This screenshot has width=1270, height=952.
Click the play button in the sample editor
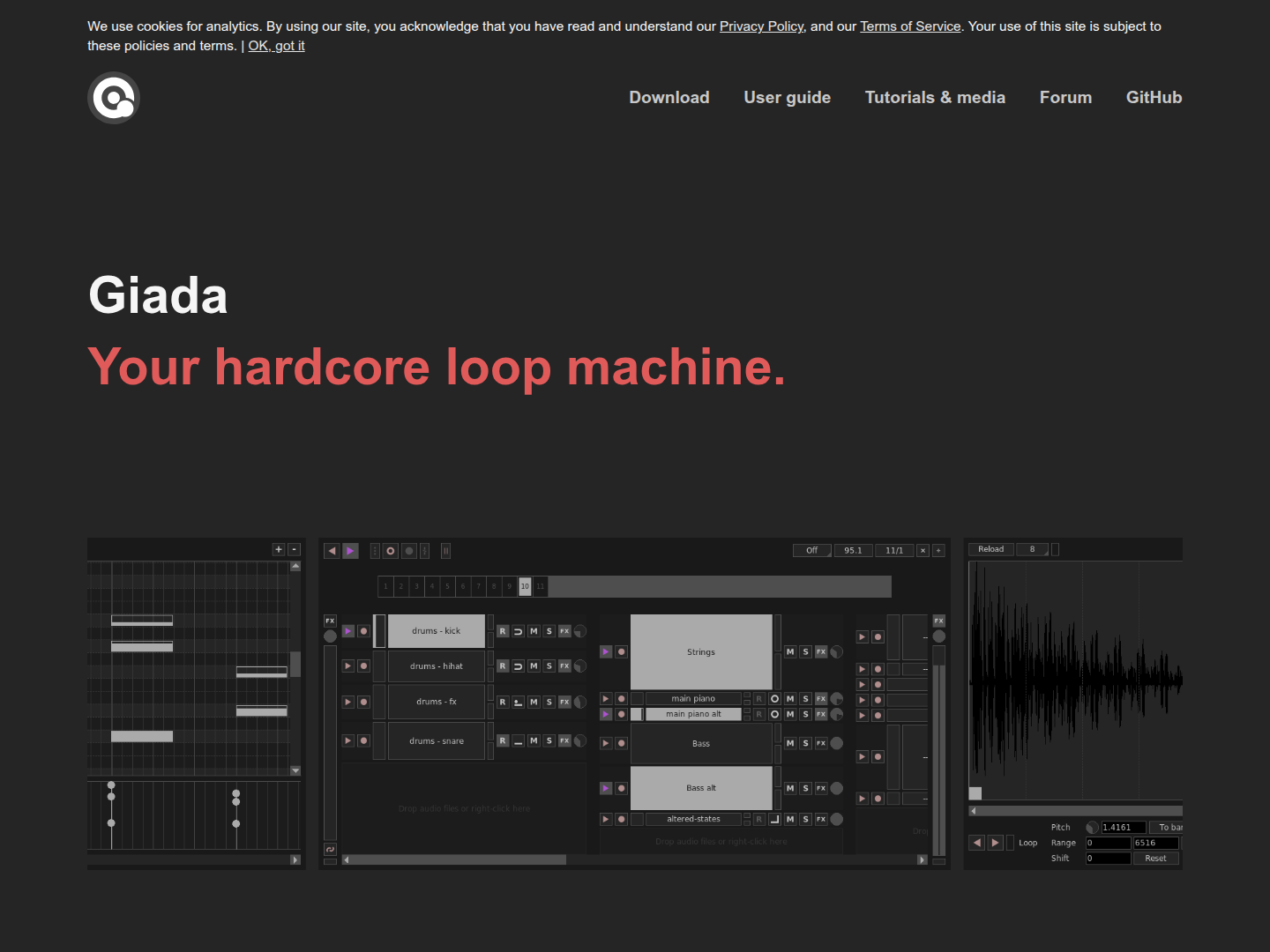tap(995, 843)
